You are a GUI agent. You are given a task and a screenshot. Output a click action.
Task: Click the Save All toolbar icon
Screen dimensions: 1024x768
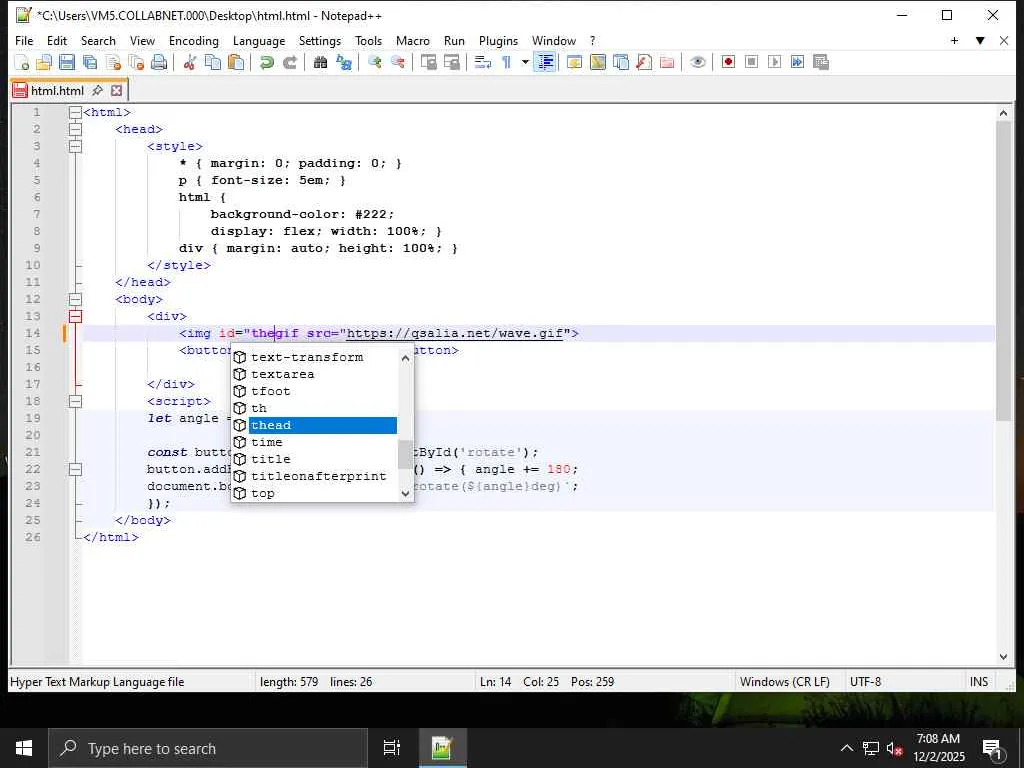[90, 63]
